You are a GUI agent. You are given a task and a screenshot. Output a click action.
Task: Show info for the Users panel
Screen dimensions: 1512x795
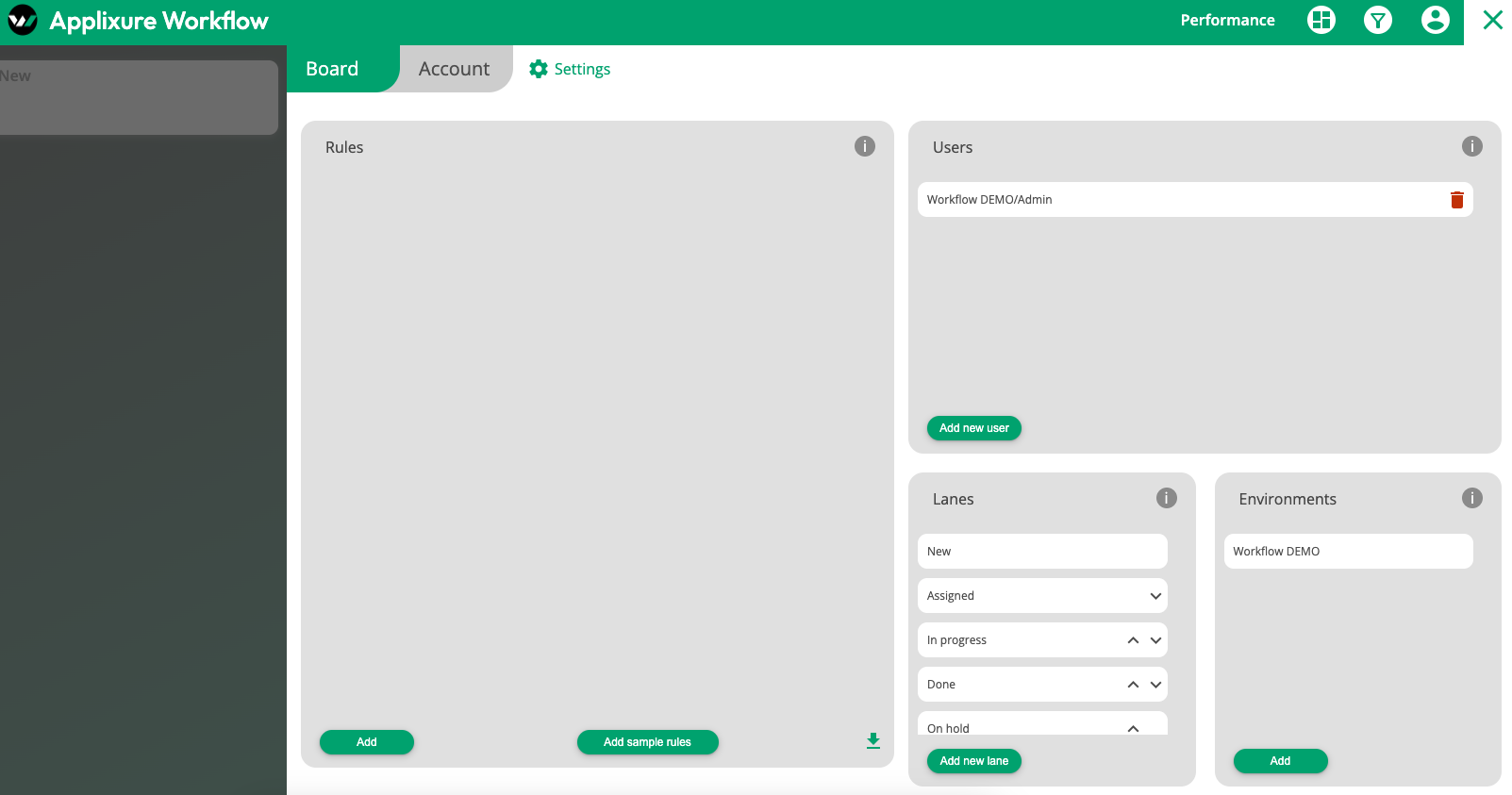(x=1472, y=146)
